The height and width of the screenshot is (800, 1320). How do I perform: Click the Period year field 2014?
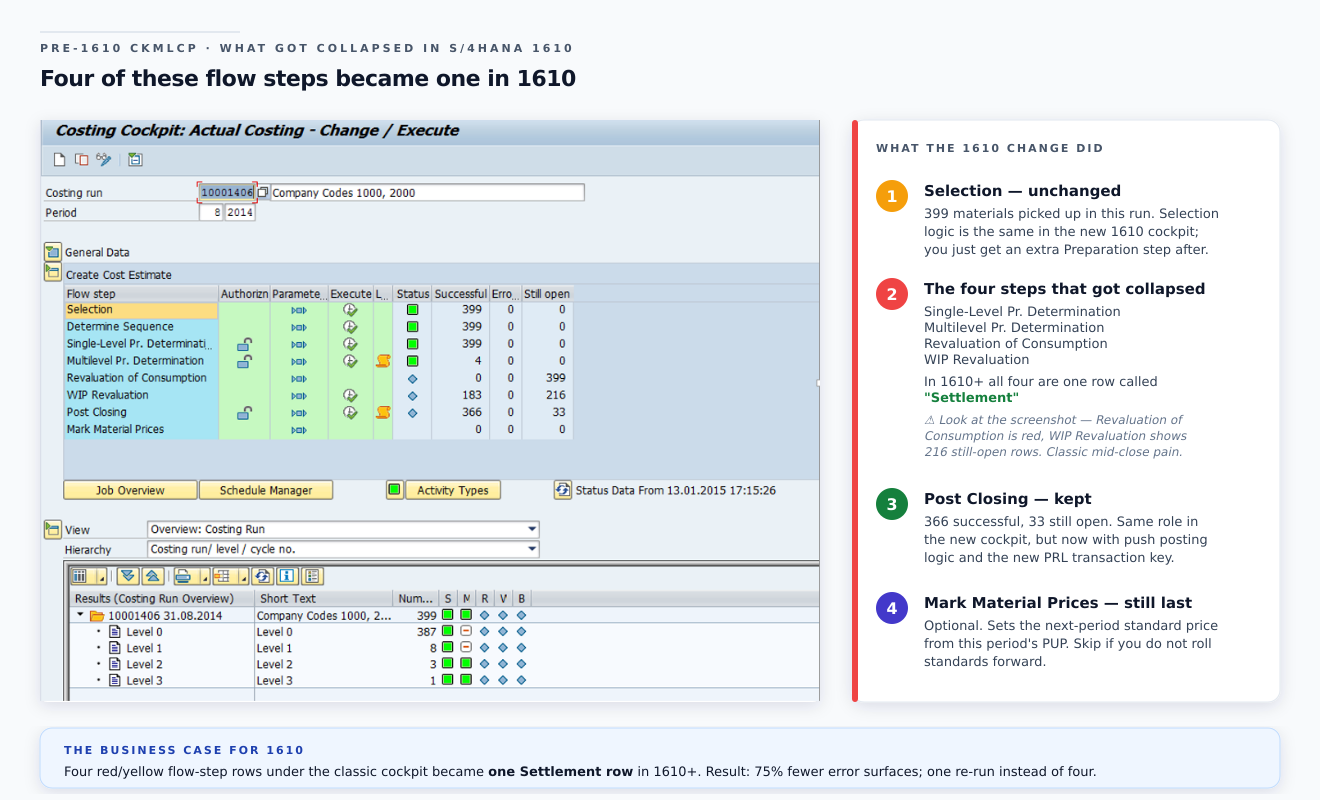tap(240, 212)
